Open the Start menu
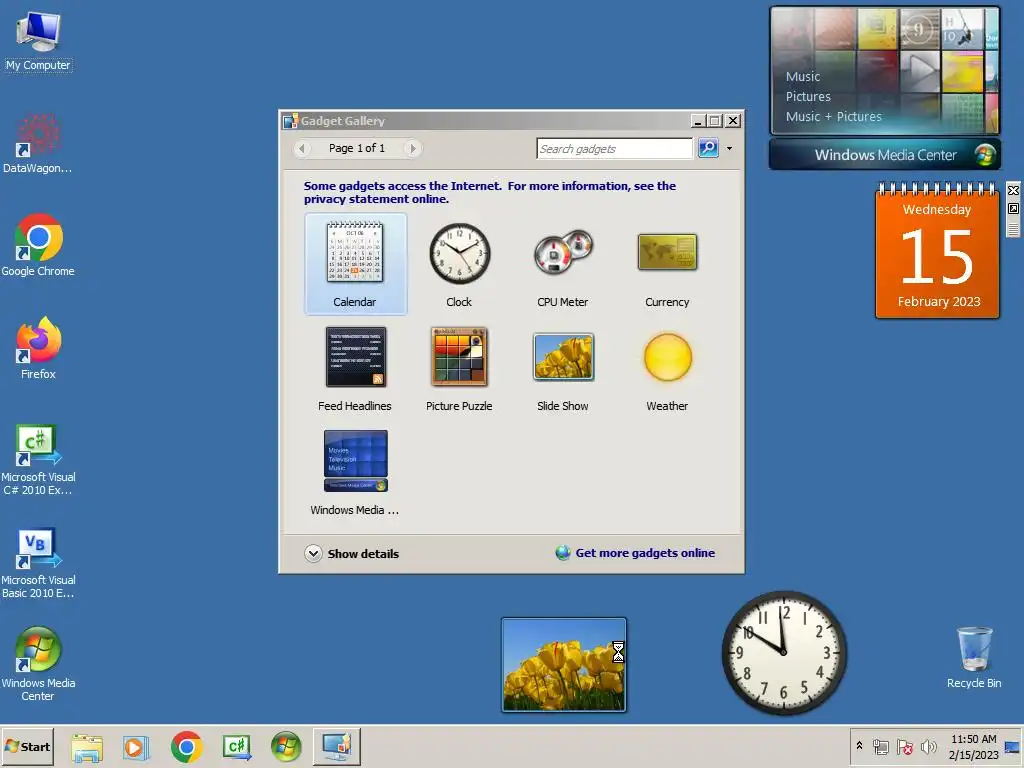The width and height of the screenshot is (1024, 768). tap(27, 746)
